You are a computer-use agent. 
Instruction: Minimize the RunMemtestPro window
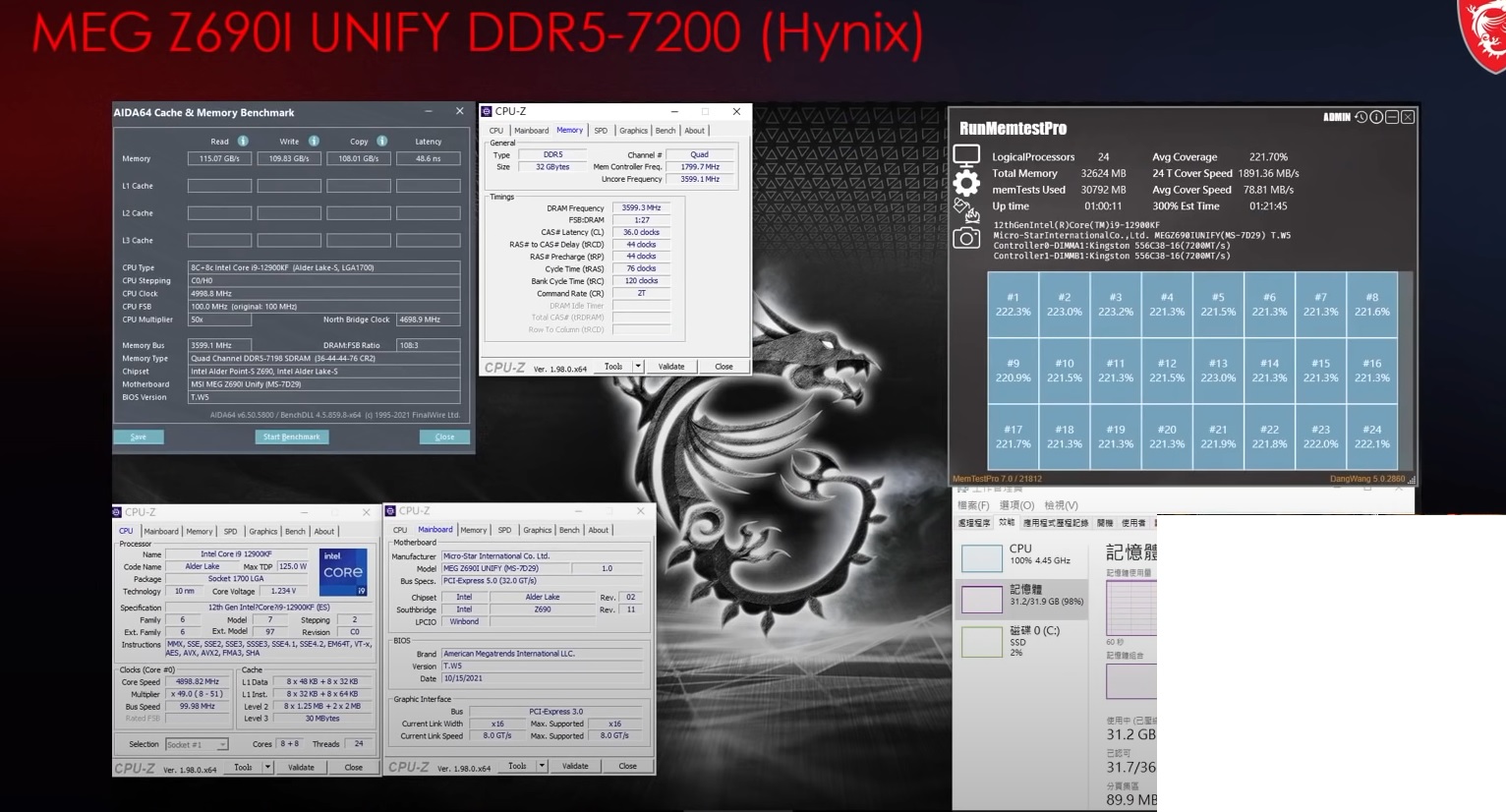[1392, 117]
